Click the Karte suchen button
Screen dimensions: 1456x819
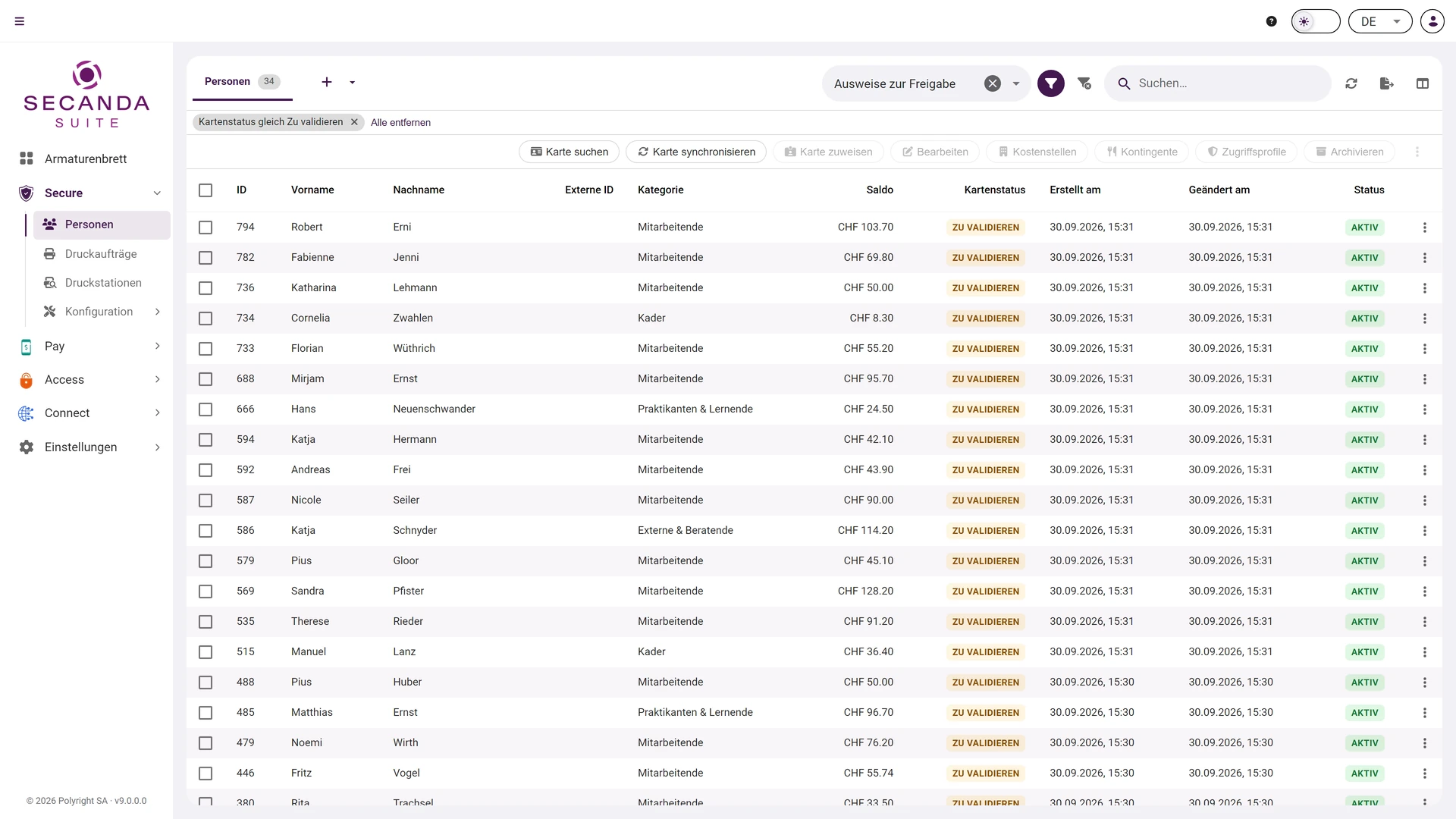[570, 152]
